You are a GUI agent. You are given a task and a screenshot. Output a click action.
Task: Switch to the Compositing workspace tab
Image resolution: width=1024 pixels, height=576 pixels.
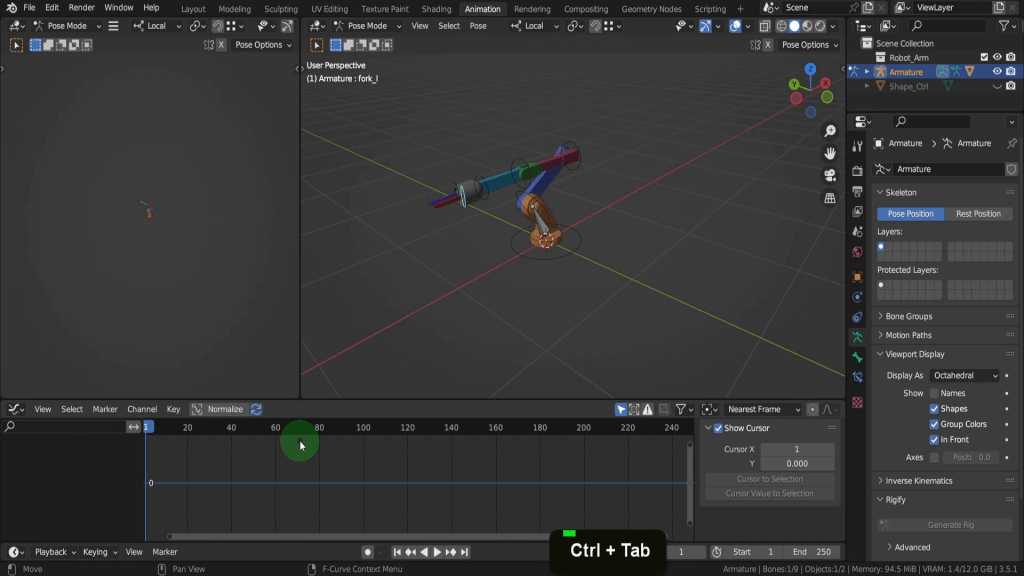(586, 9)
